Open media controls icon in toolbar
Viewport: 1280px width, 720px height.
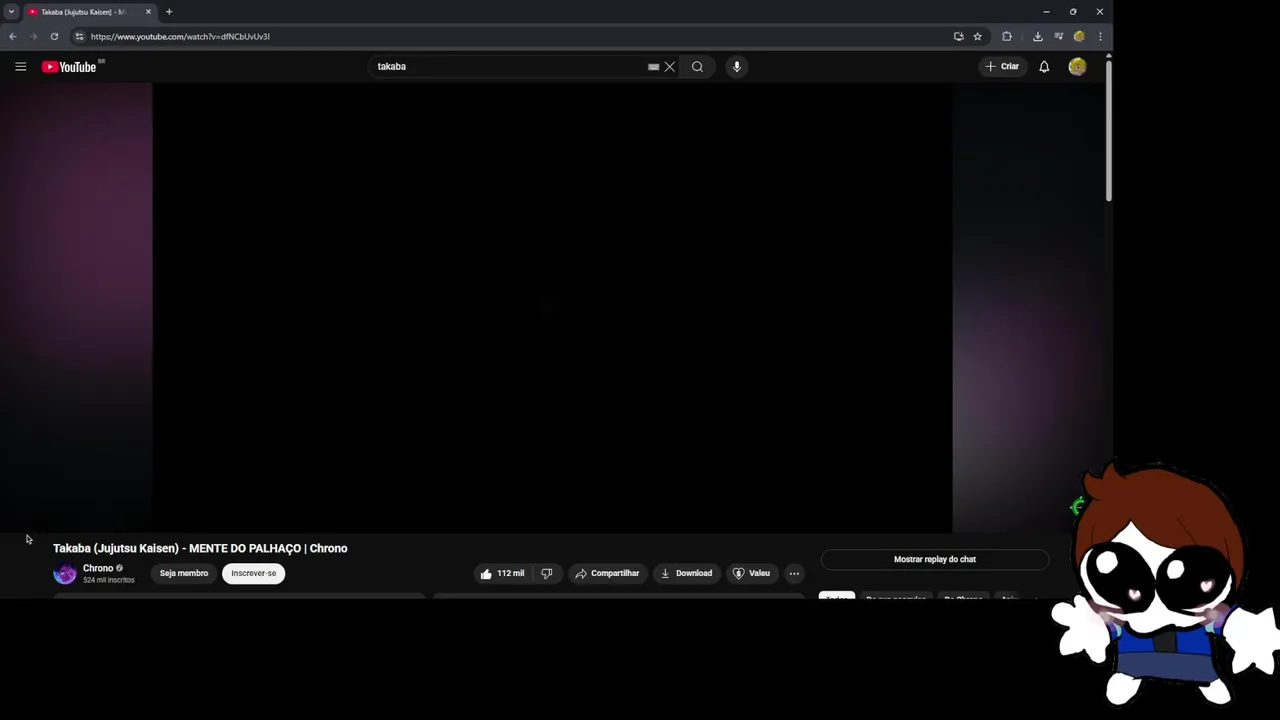[1058, 37]
